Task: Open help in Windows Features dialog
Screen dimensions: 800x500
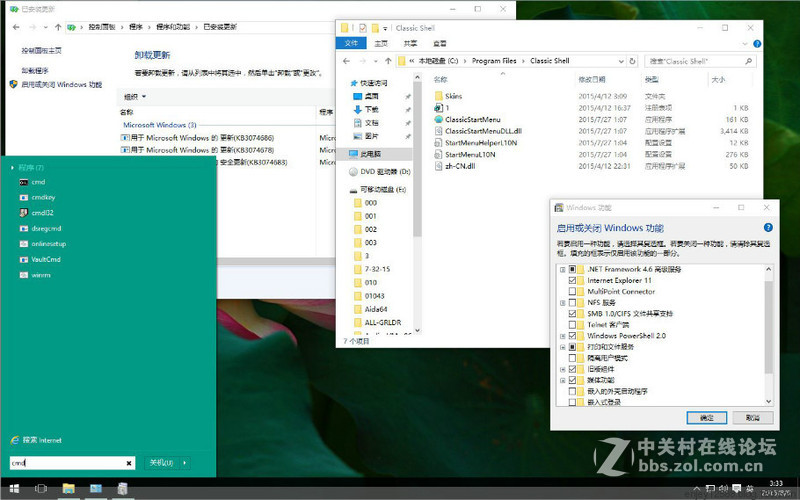Action: [x=768, y=228]
